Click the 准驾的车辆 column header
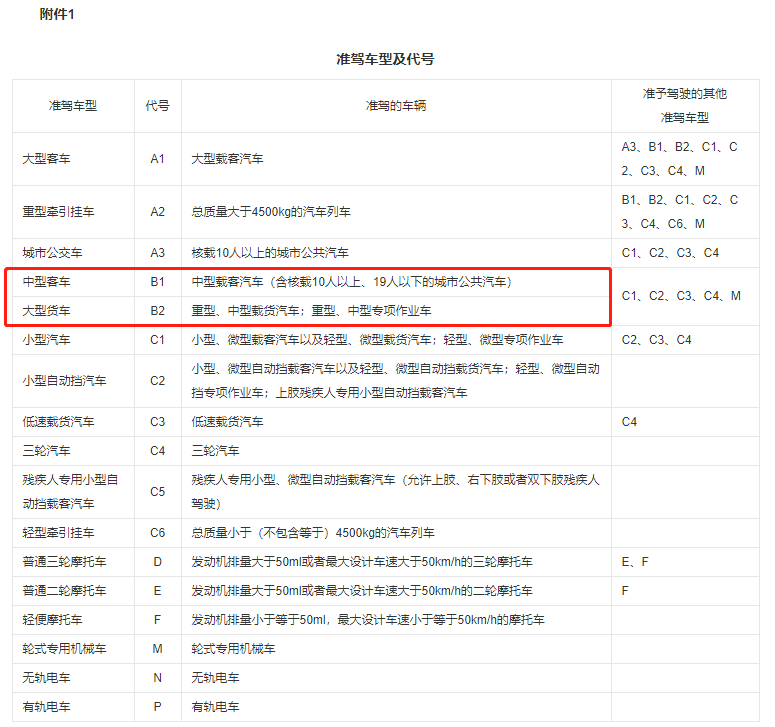 (396, 106)
